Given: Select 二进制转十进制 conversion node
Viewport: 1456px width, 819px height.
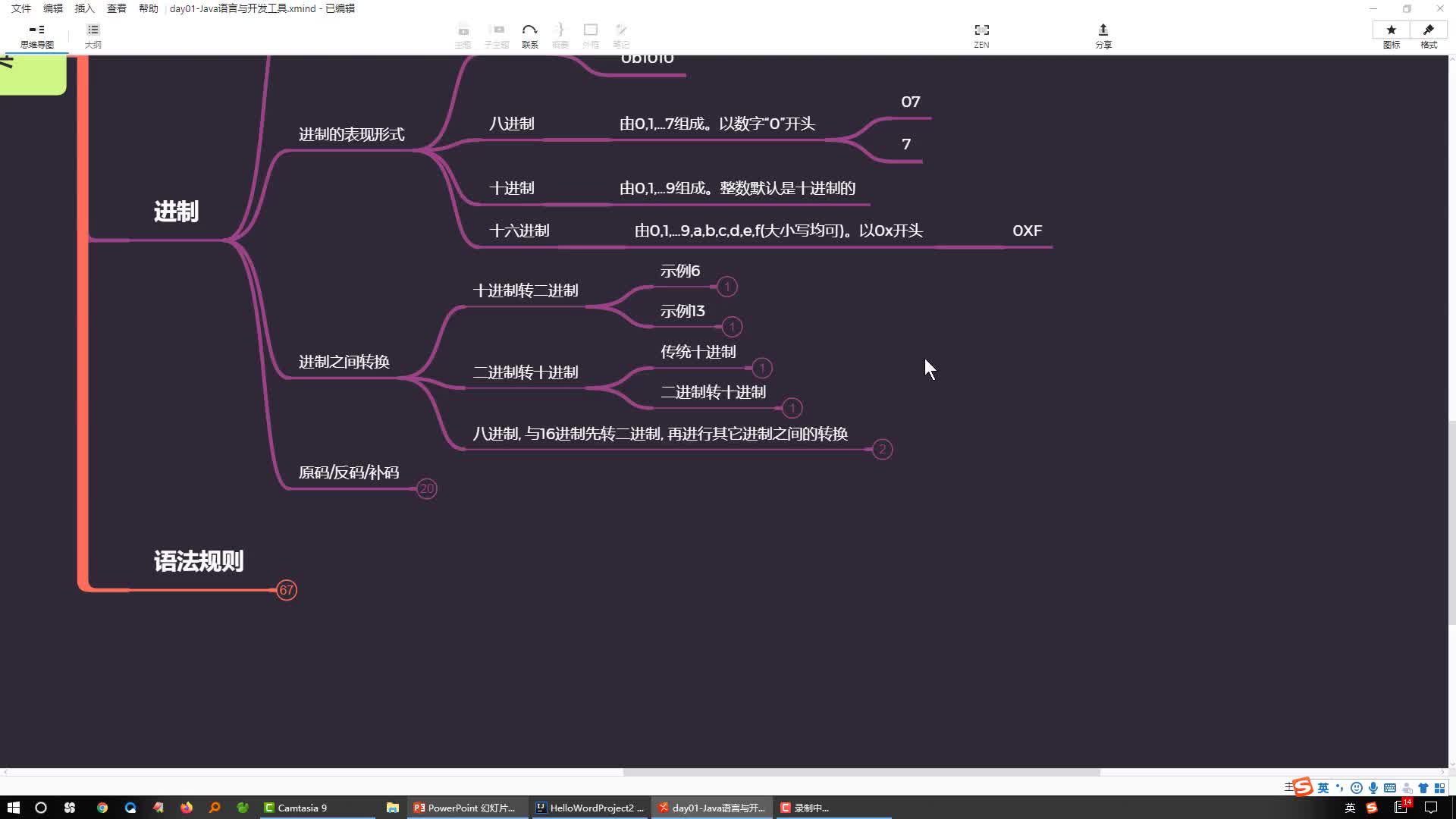Looking at the screenshot, I should click(527, 371).
